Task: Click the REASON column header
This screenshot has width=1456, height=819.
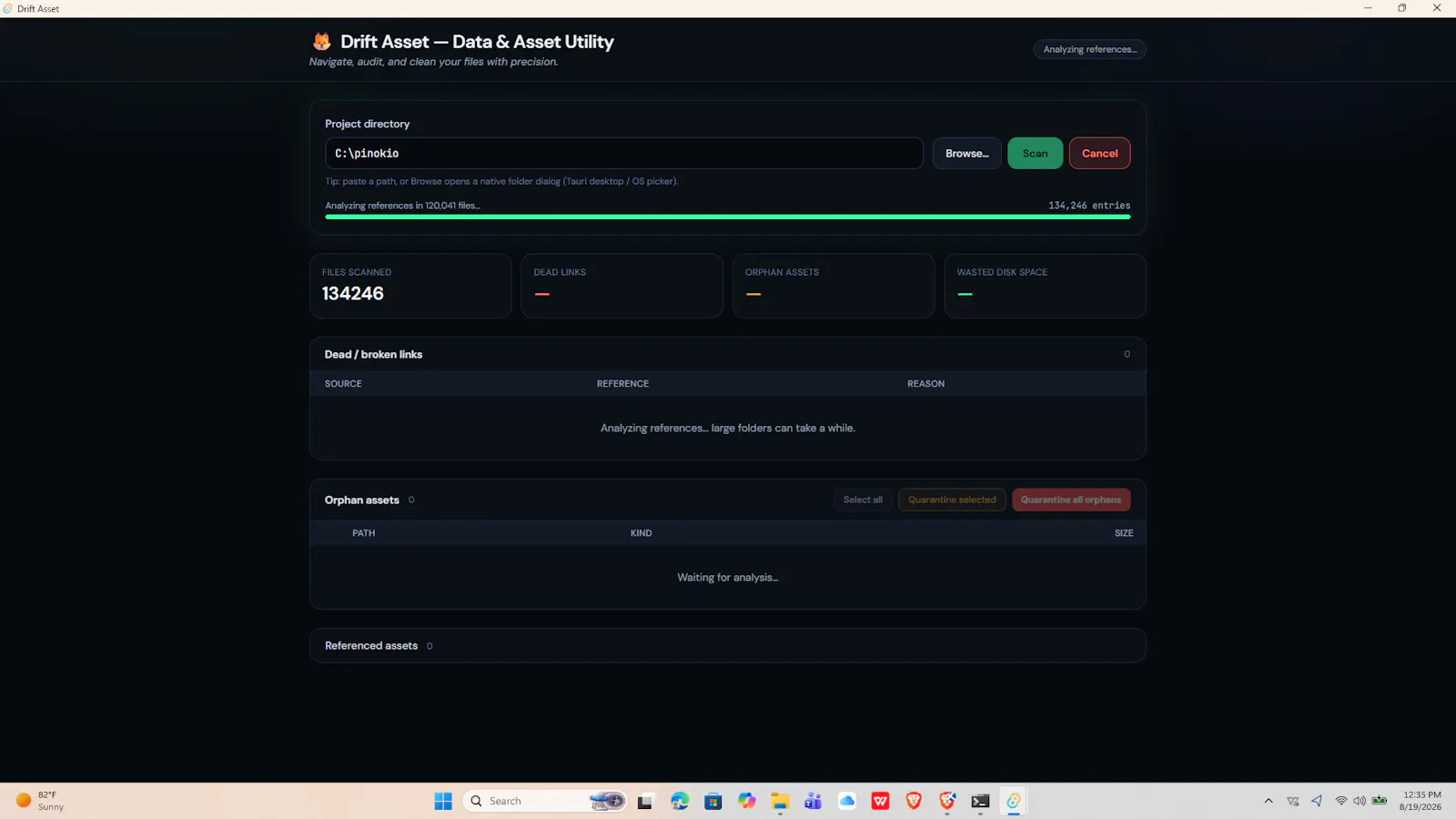Action: point(925,384)
